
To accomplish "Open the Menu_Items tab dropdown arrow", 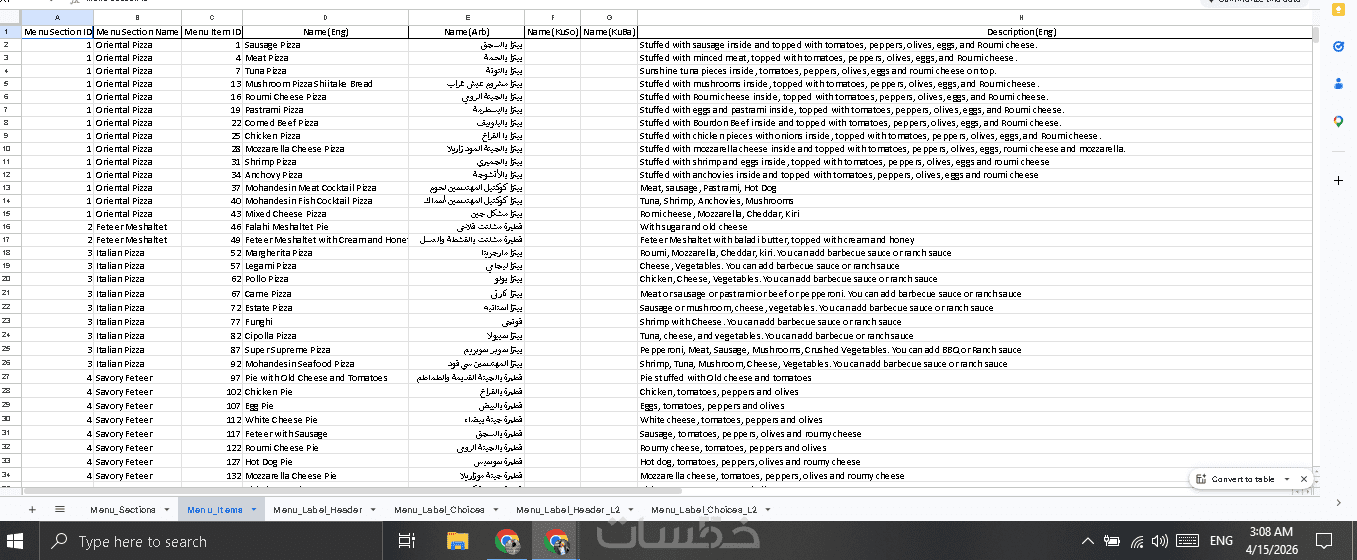I will (253, 510).
